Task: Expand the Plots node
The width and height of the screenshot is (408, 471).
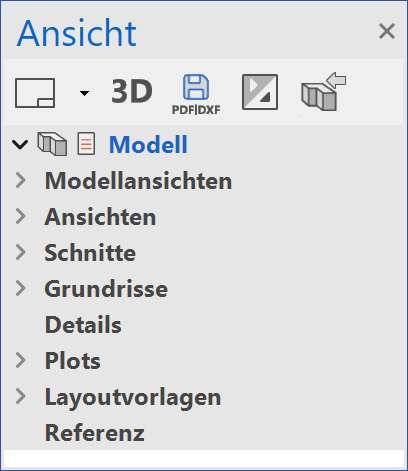Action: click(x=21, y=360)
